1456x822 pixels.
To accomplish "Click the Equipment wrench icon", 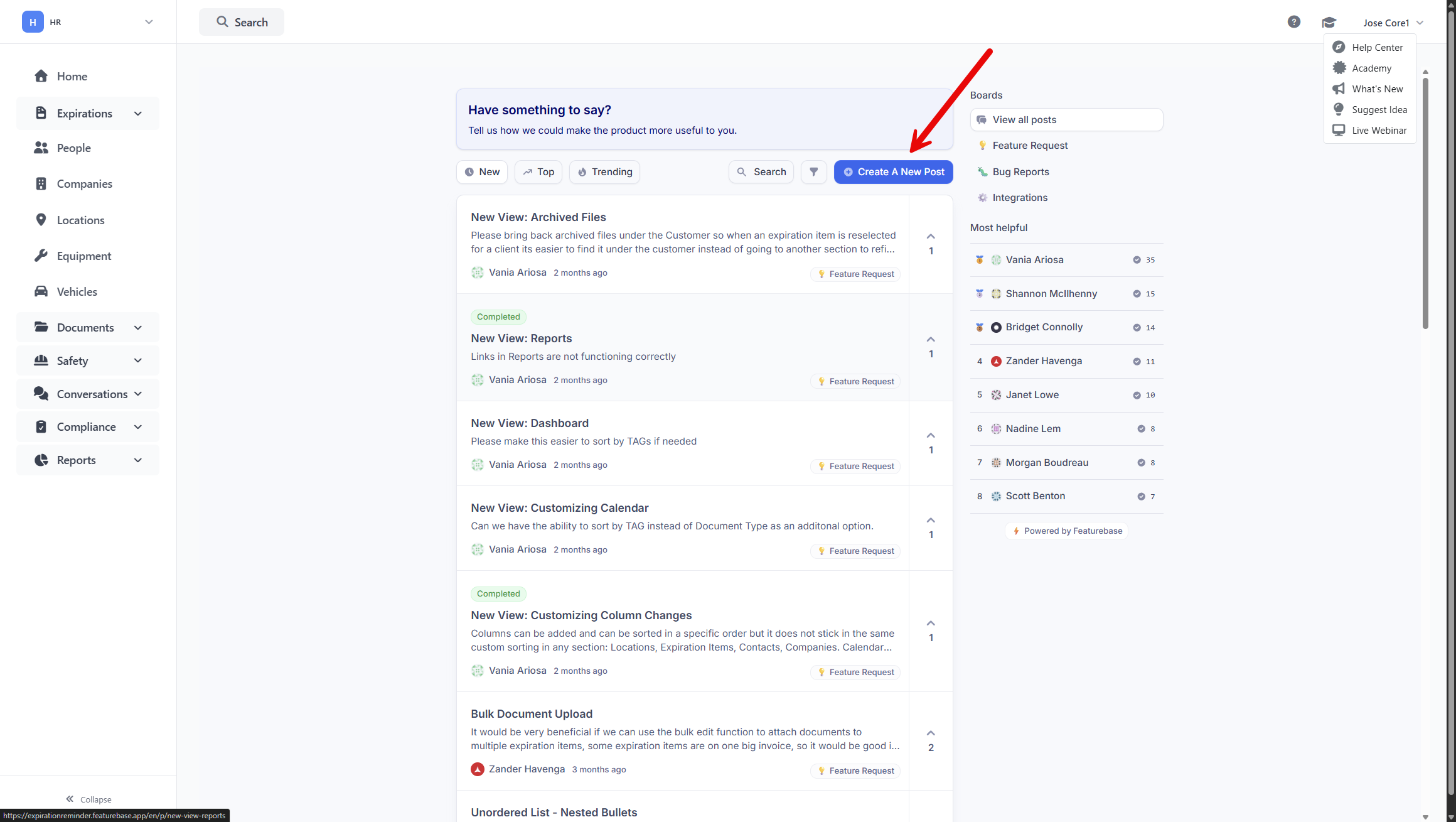I will pyautogui.click(x=41, y=256).
